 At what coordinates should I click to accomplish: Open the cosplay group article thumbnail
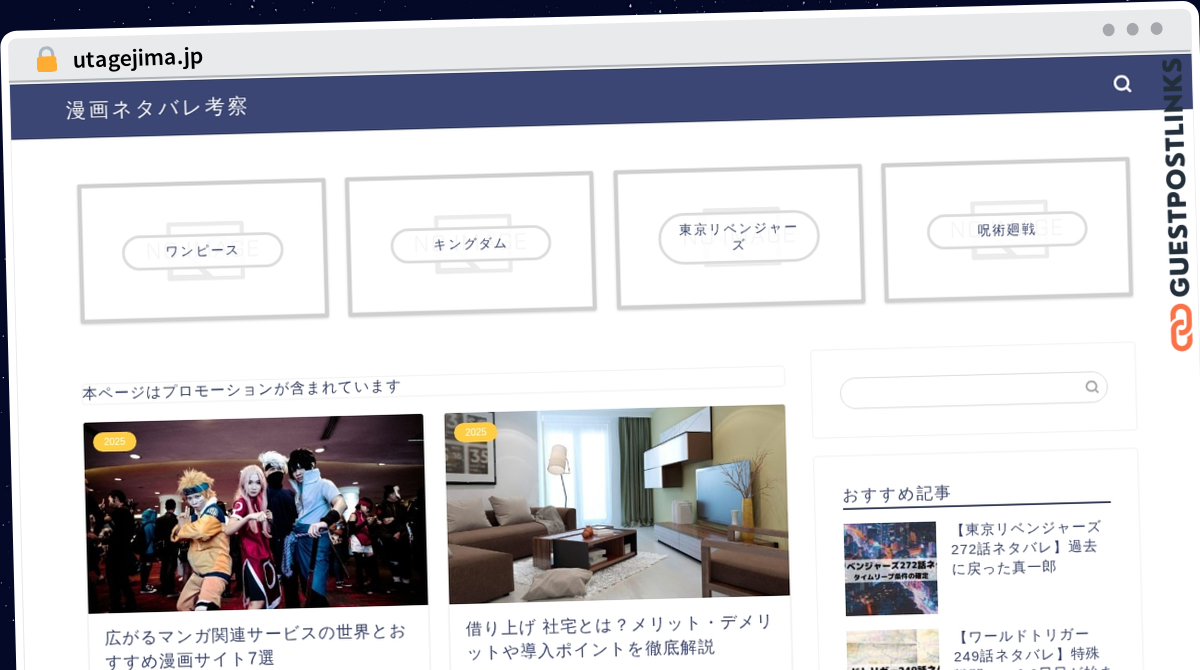[x=256, y=513]
